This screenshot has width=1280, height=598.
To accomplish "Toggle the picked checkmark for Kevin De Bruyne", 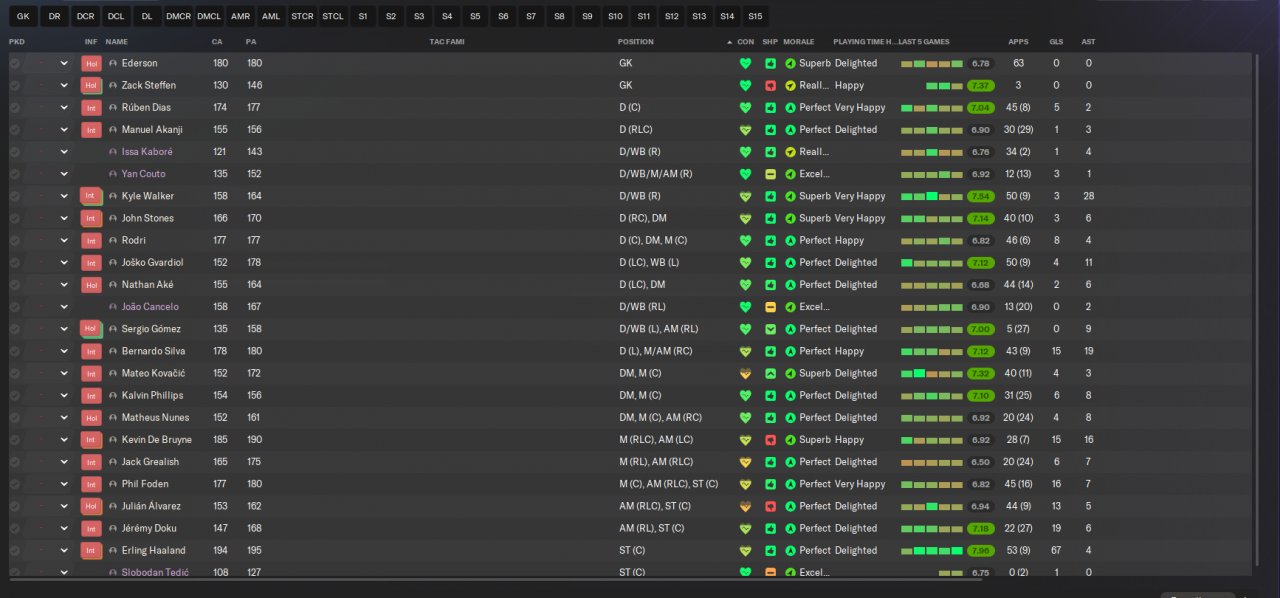I will coord(15,440).
